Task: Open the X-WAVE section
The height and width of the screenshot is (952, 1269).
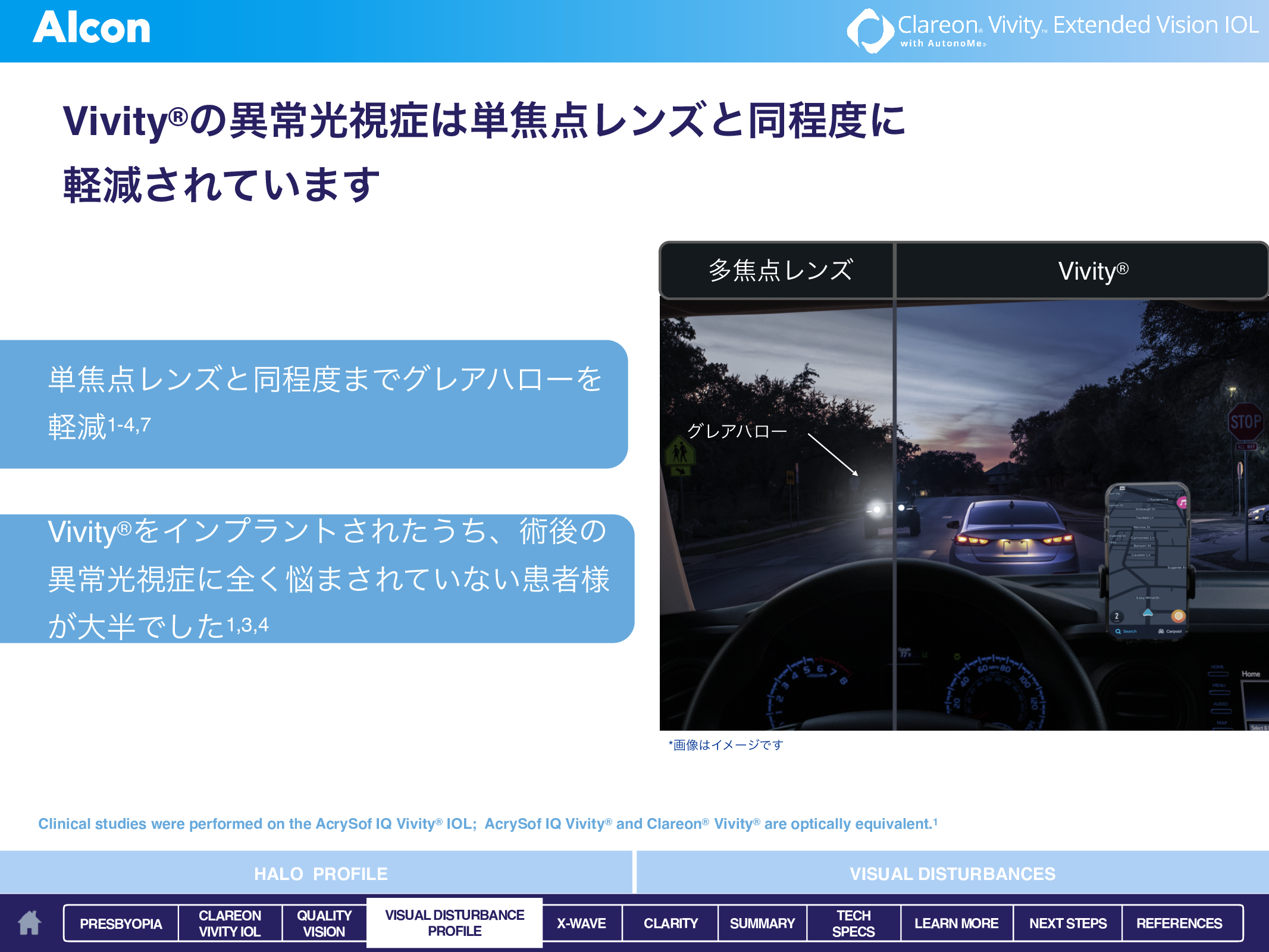Action: pyautogui.click(x=581, y=923)
